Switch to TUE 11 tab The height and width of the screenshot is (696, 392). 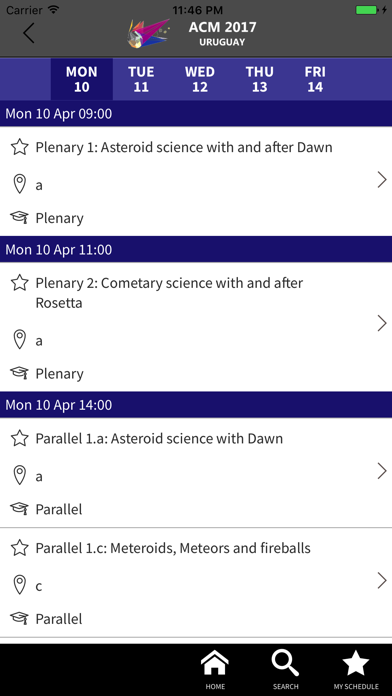[x=141, y=79]
